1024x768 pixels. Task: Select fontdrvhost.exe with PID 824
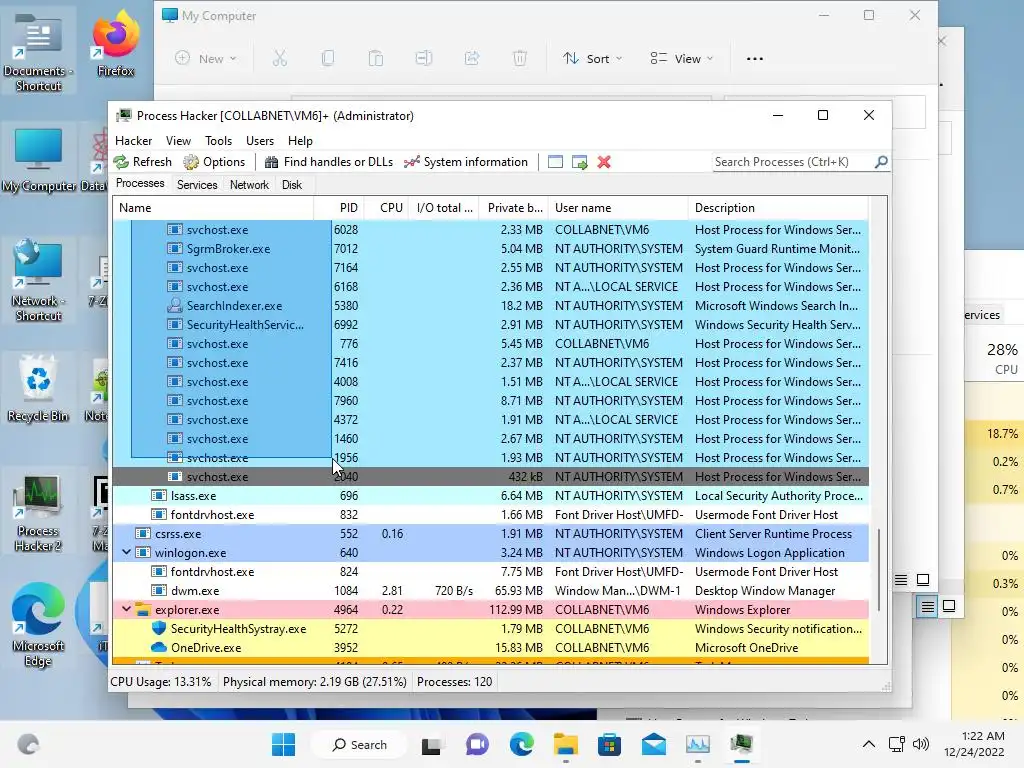click(x=490, y=571)
